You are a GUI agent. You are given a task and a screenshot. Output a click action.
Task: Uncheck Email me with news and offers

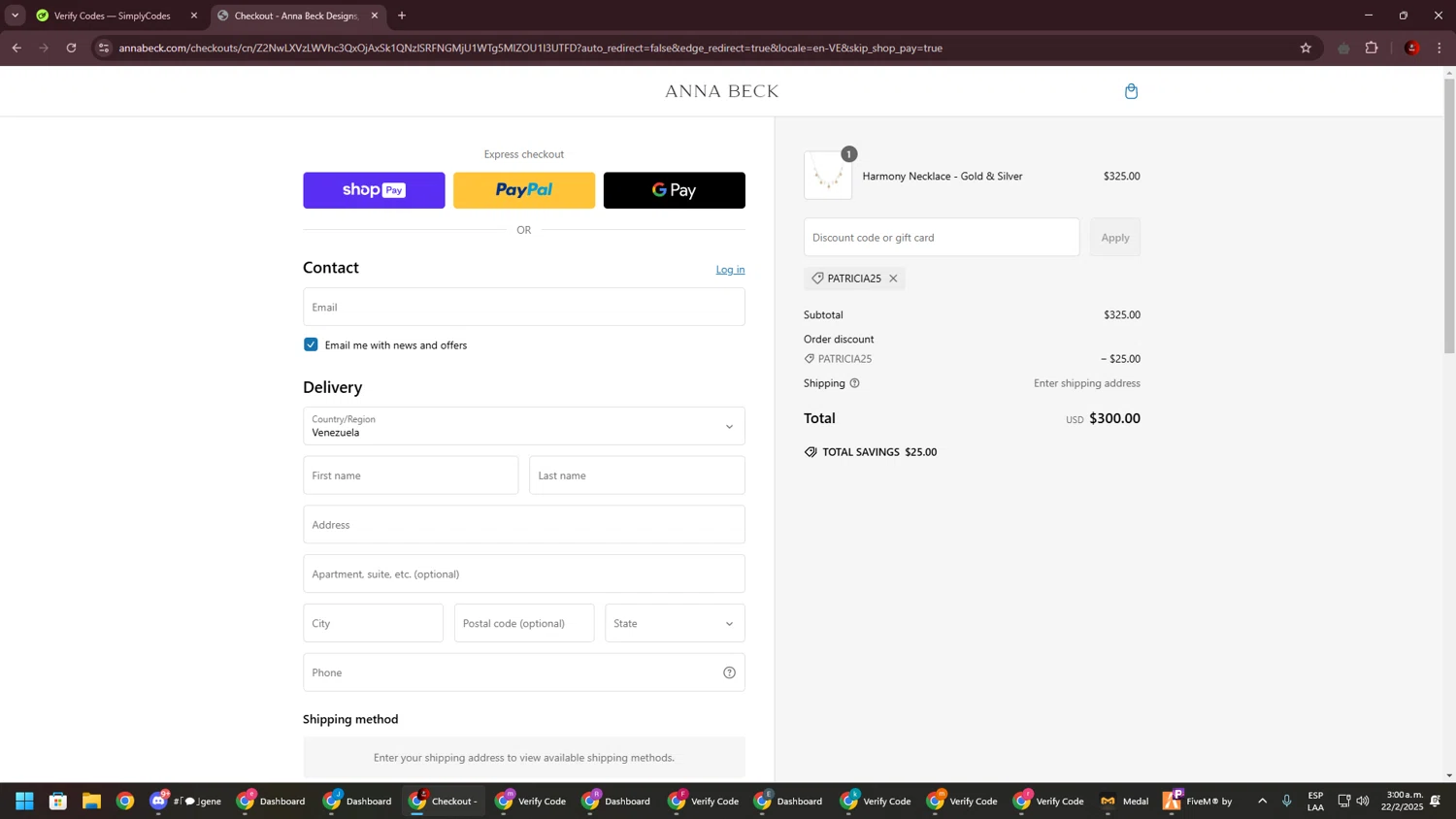tap(311, 344)
